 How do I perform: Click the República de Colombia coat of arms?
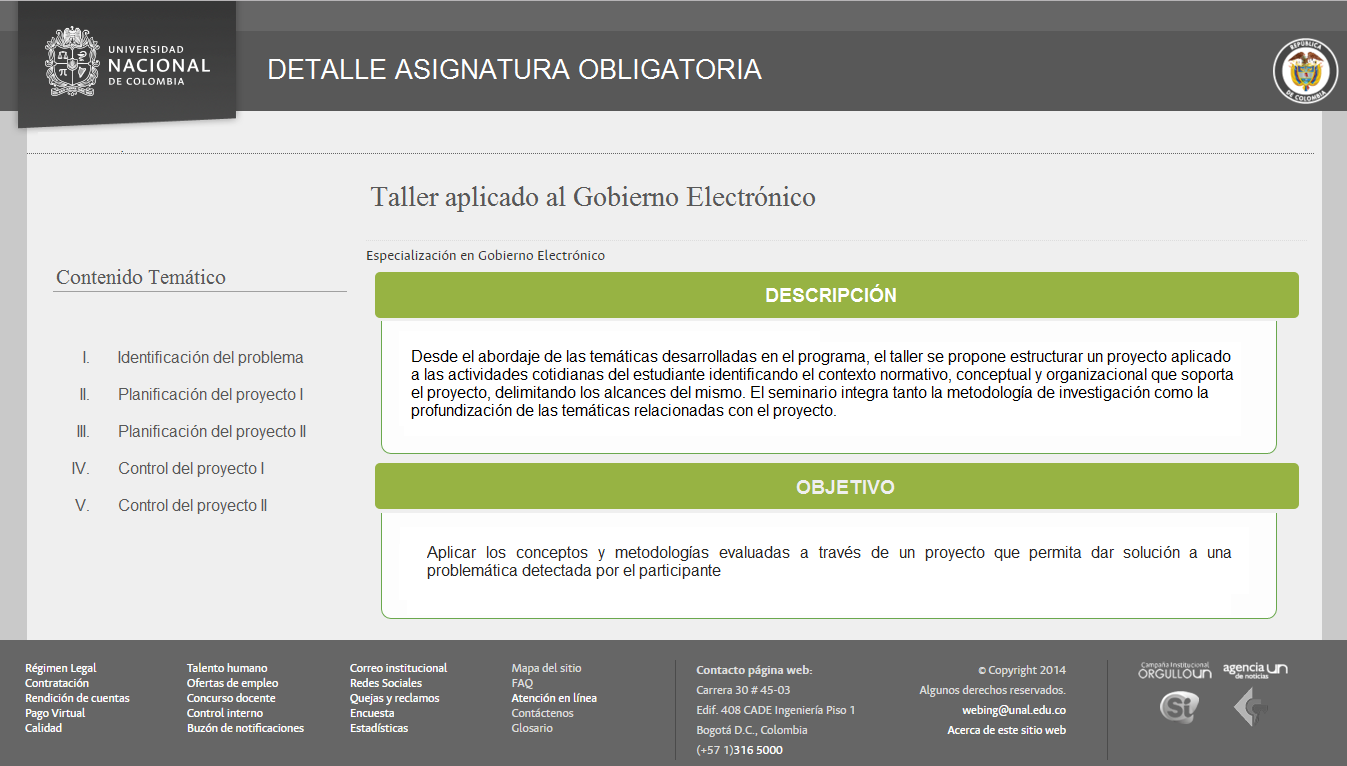point(1304,71)
